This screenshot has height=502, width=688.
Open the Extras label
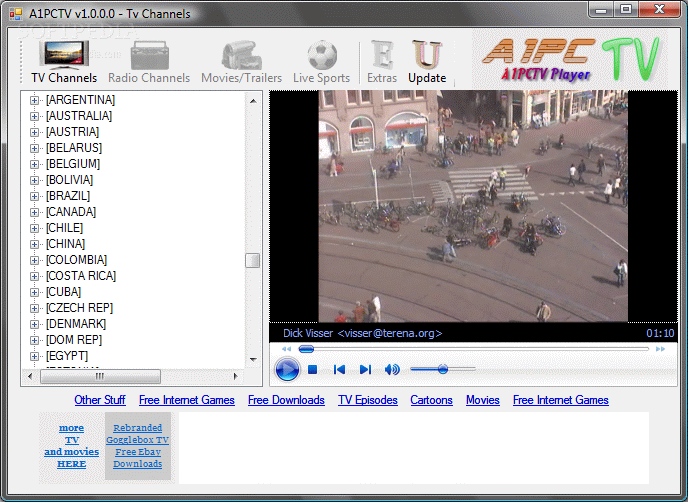pos(382,78)
